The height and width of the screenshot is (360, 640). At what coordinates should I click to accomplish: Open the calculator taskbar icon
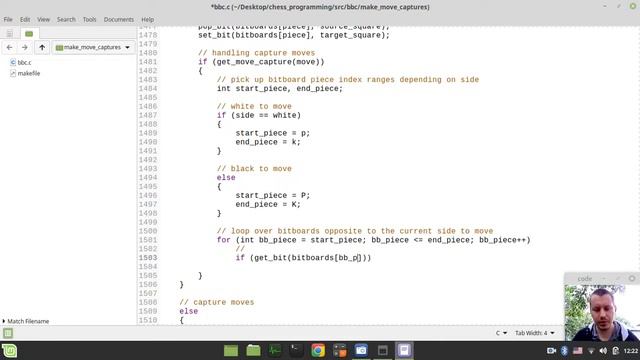340,351
